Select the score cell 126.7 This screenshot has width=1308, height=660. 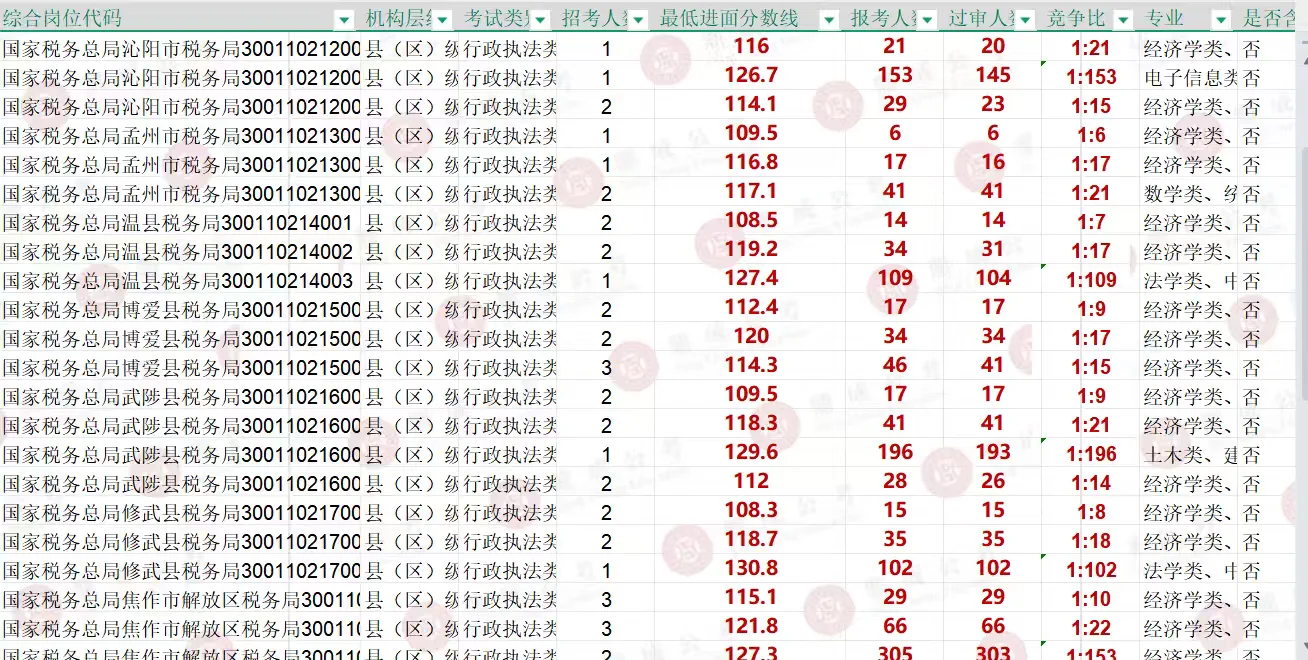coord(751,75)
